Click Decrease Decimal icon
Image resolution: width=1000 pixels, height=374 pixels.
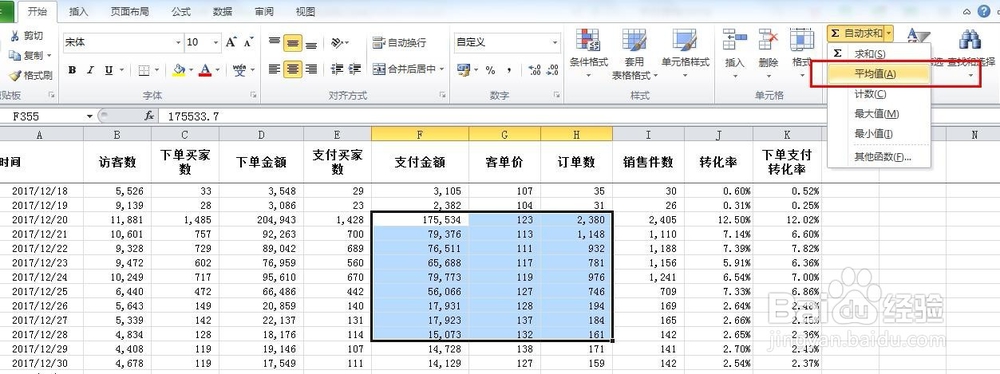553,70
